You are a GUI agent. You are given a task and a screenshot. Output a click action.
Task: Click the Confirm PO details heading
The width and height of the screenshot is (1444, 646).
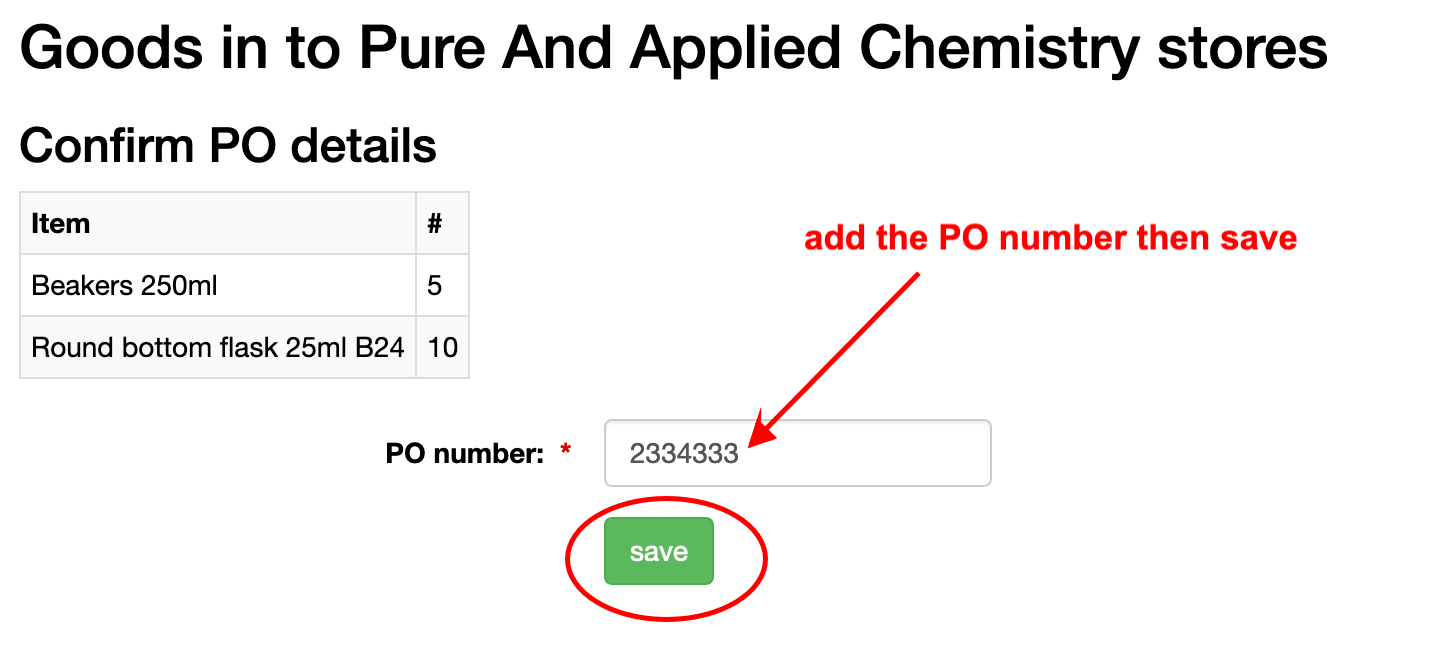228,146
